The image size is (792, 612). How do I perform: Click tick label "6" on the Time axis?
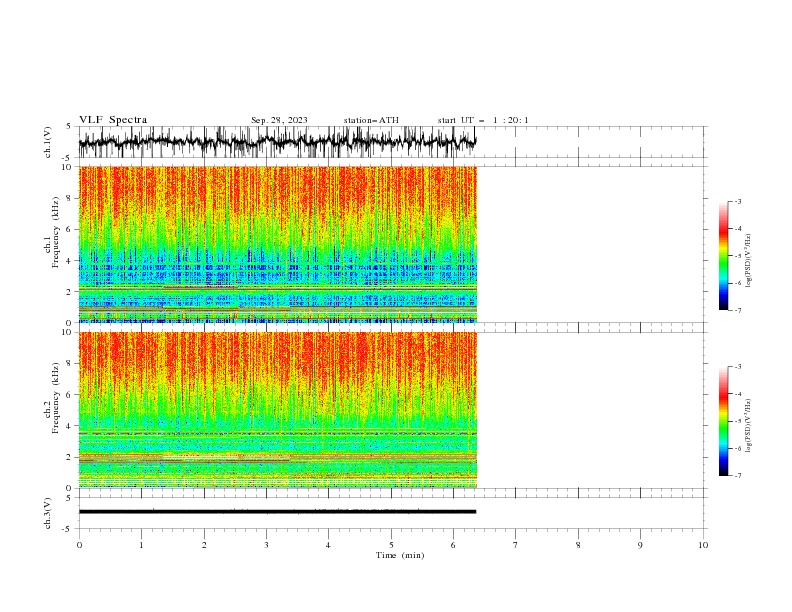click(453, 545)
